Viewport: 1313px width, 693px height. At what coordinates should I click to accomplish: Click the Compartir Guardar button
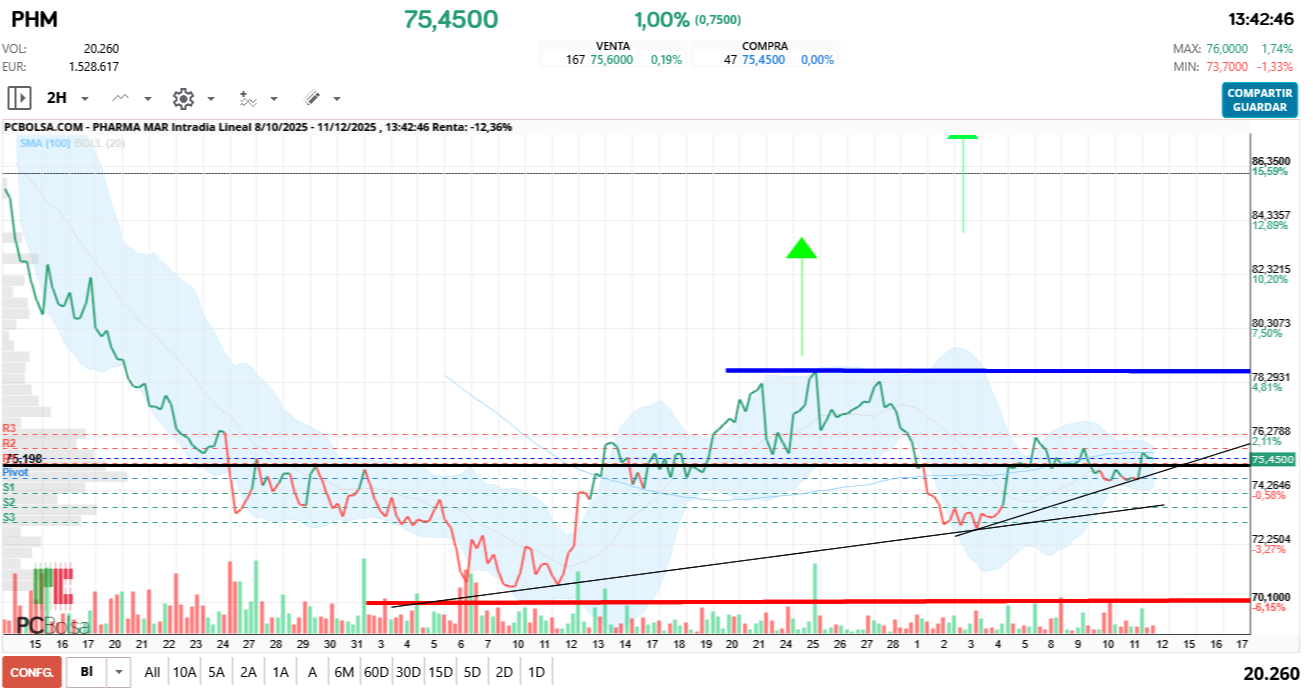pos(1259,100)
